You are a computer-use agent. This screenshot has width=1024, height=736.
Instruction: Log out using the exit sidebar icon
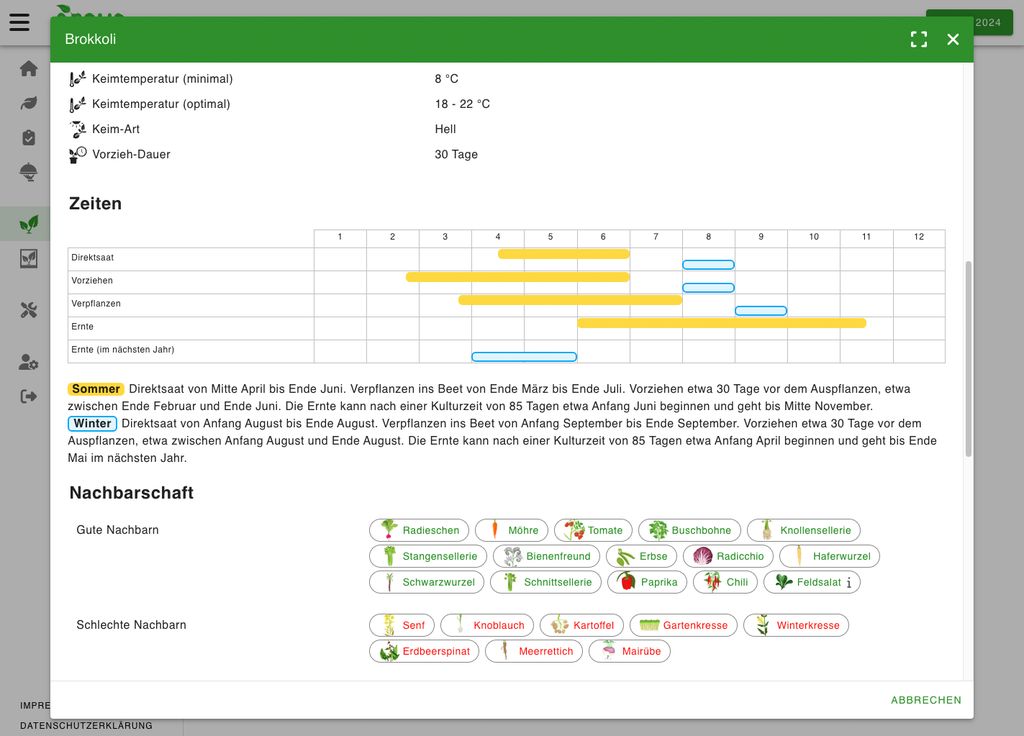[x=26, y=395]
